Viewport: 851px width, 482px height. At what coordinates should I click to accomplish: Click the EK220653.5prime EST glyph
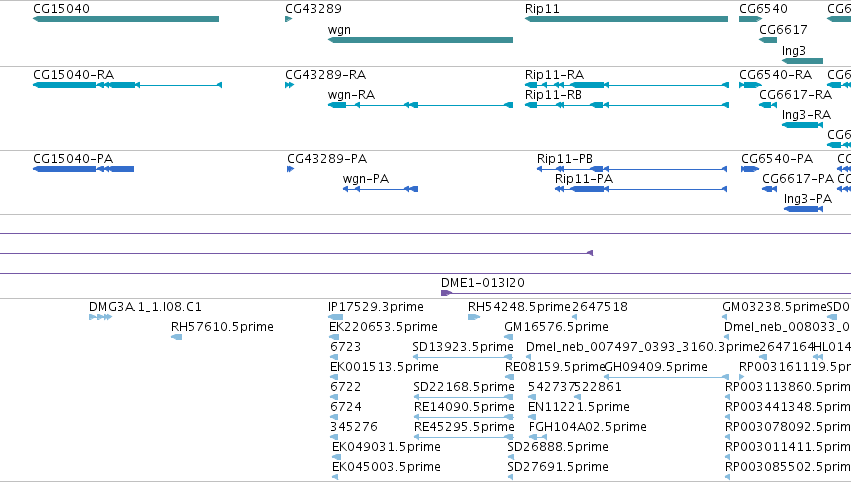click(x=334, y=337)
